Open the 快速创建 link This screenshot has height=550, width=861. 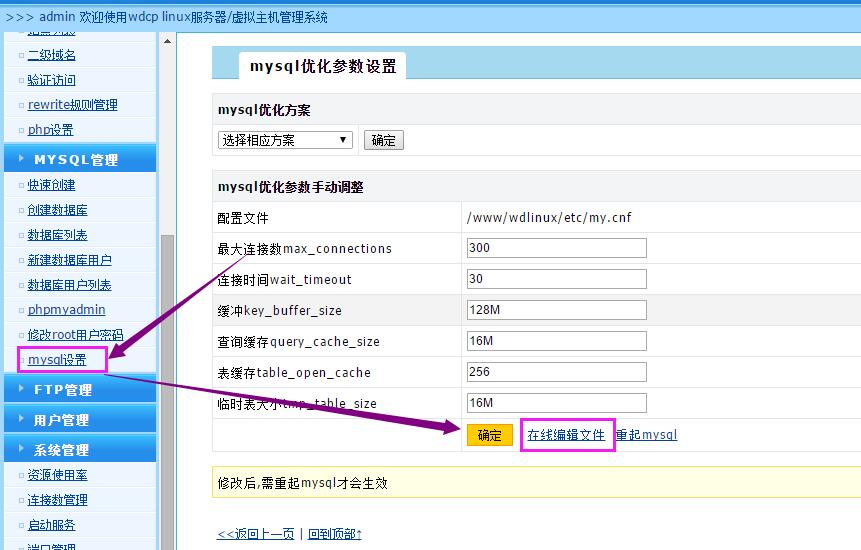(52, 185)
